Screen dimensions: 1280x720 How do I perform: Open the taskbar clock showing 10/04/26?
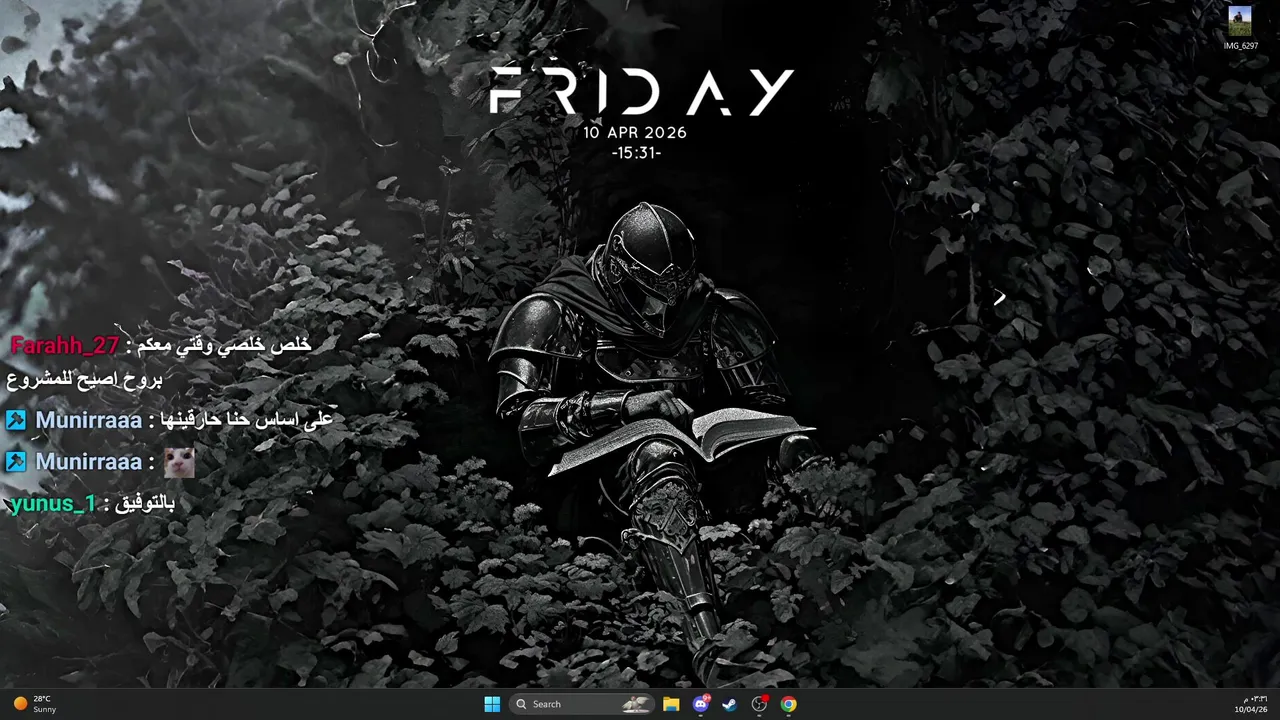click(1251, 704)
